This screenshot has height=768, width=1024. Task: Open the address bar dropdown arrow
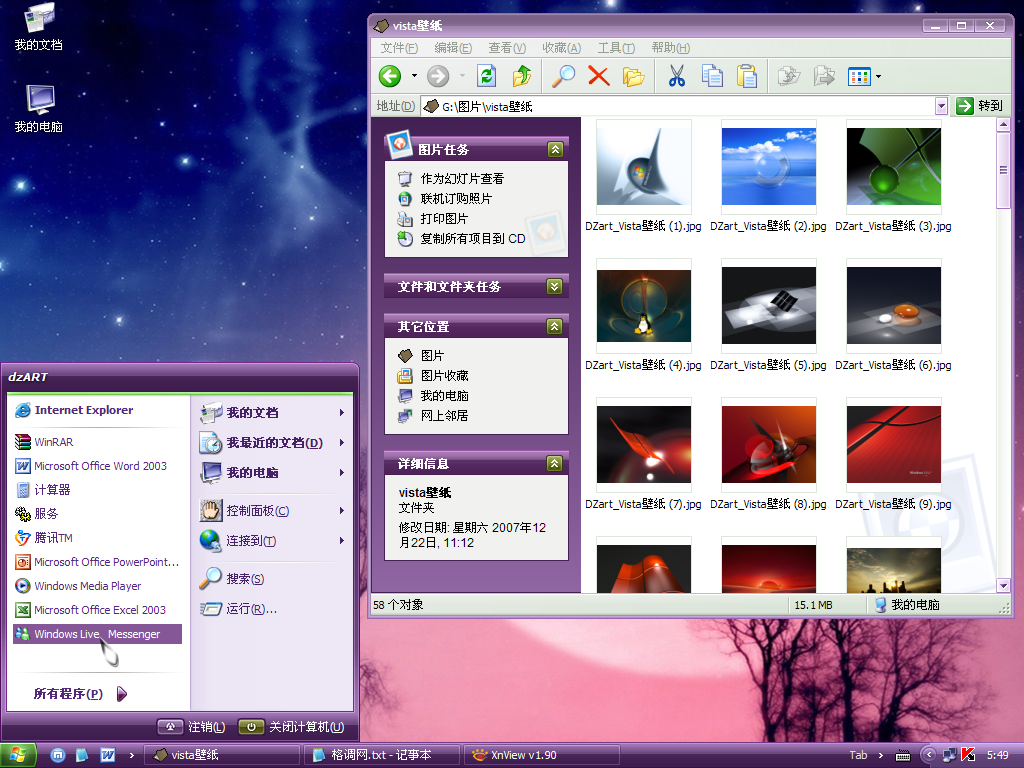pyautogui.click(x=941, y=106)
